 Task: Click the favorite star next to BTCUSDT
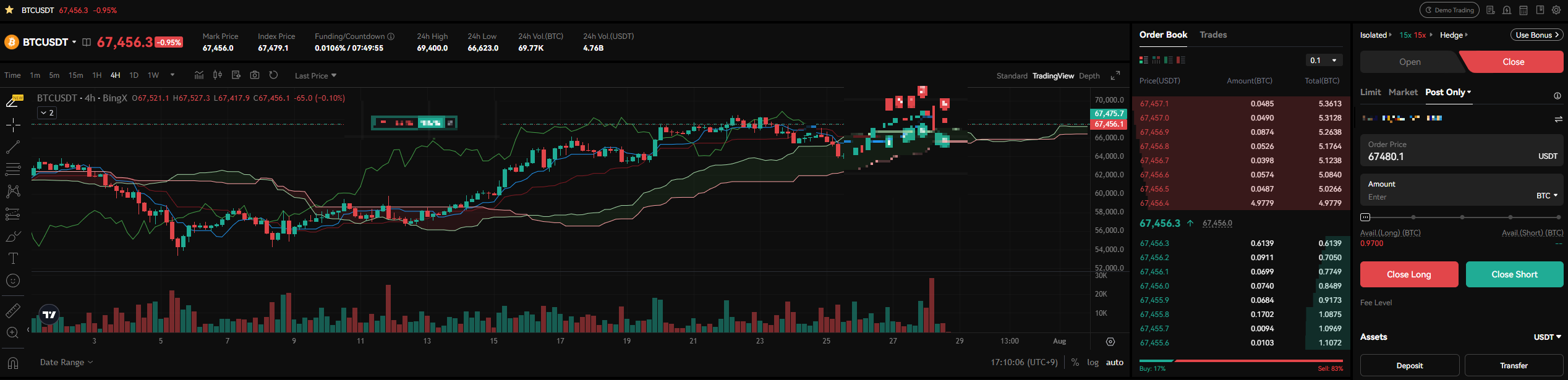[9, 10]
